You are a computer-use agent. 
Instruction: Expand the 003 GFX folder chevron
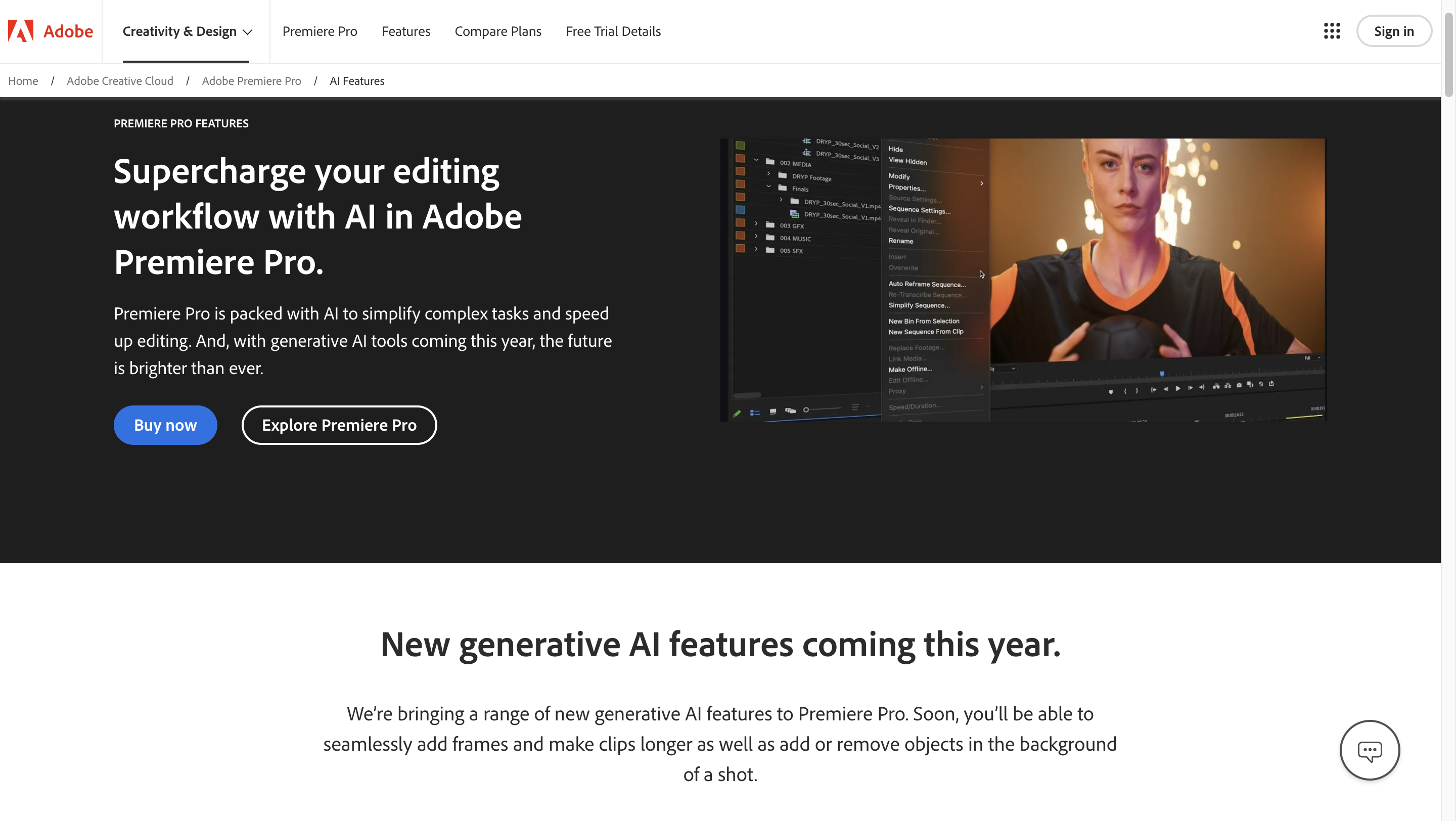coord(756,224)
